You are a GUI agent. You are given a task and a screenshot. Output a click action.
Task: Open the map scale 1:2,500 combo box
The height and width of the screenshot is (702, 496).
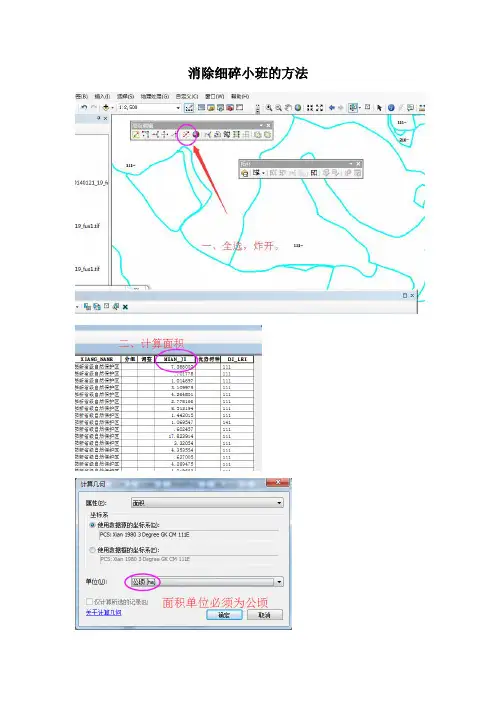(x=149, y=107)
